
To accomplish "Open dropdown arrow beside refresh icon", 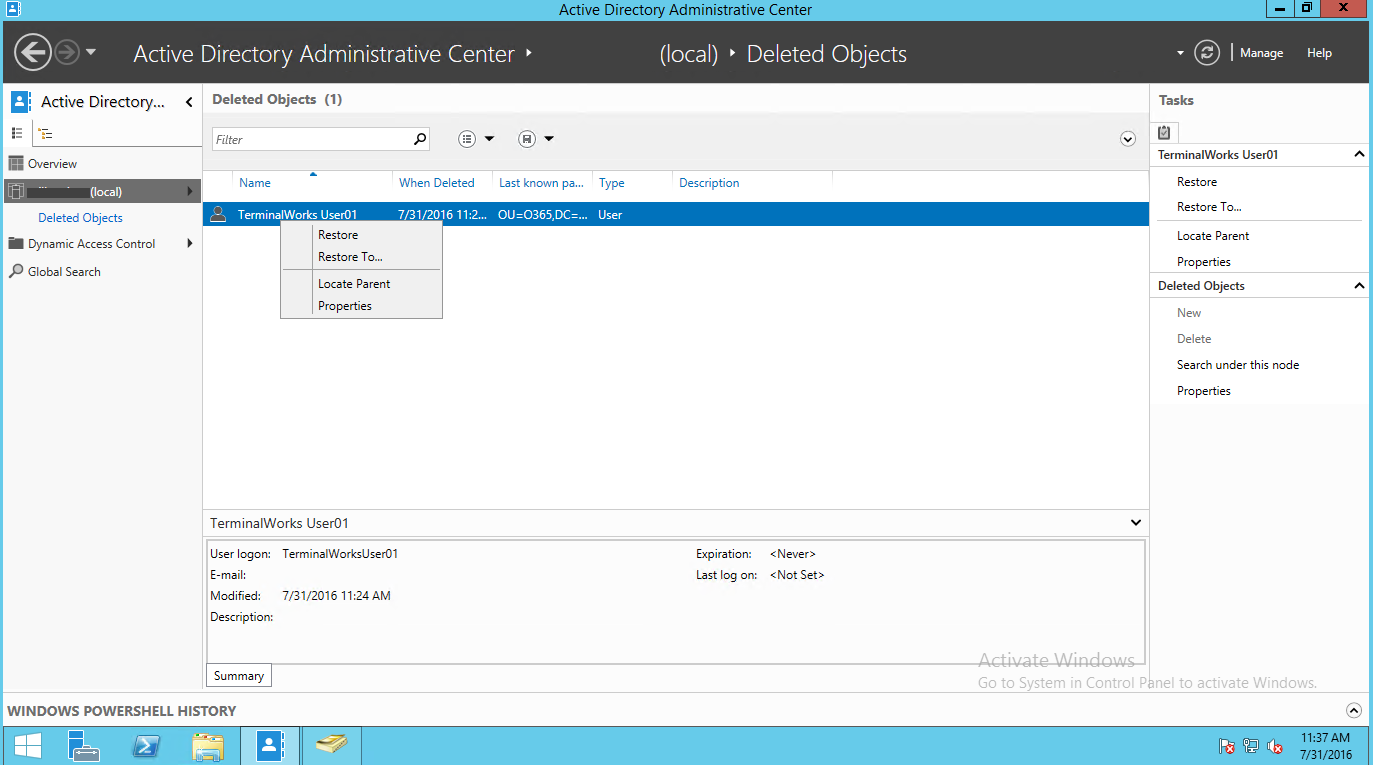I will [x=1180, y=53].
